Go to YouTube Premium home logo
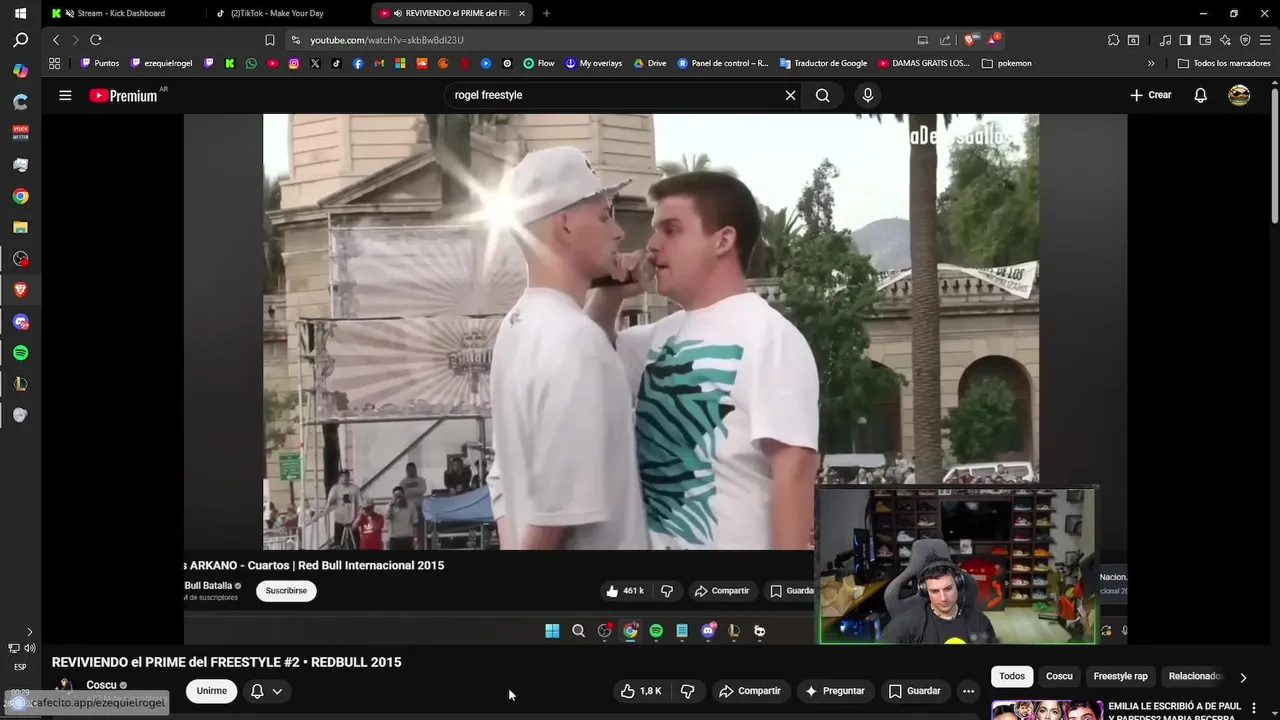This screenshot has height=720, width=1280. click(125, 95)
